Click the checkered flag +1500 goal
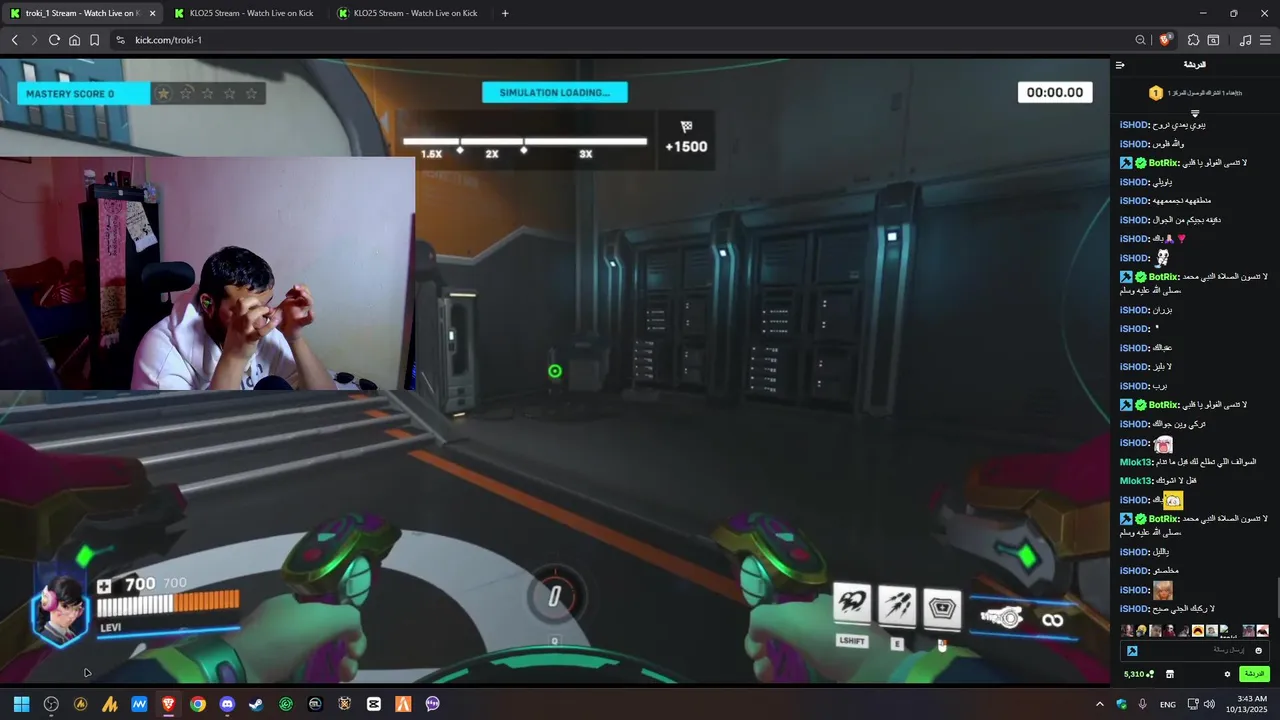This screenshot has height=720, width=1280. click(x=686, y=137)
